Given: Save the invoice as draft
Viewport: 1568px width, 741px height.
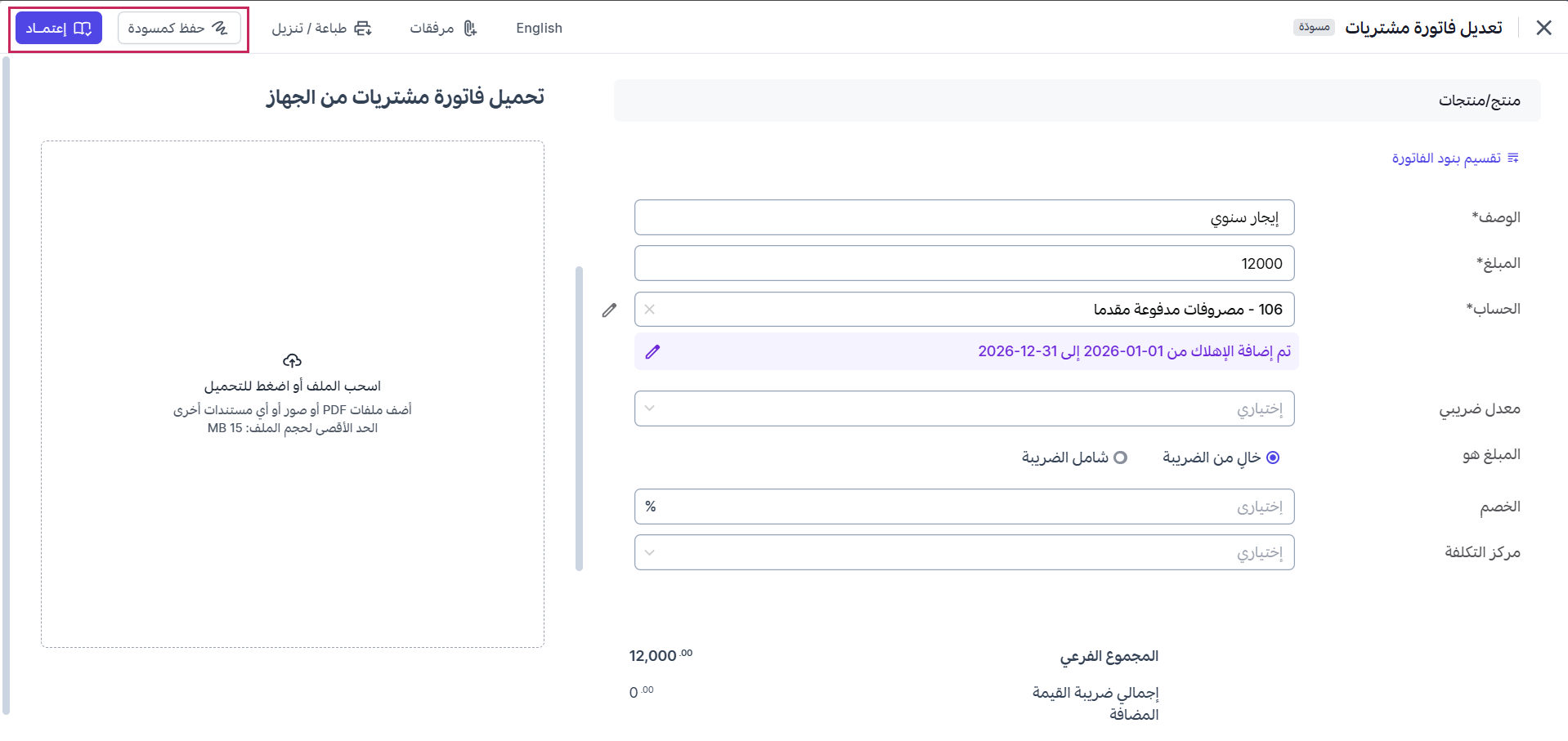Looking at the screenshot, I should coord(179,29).
